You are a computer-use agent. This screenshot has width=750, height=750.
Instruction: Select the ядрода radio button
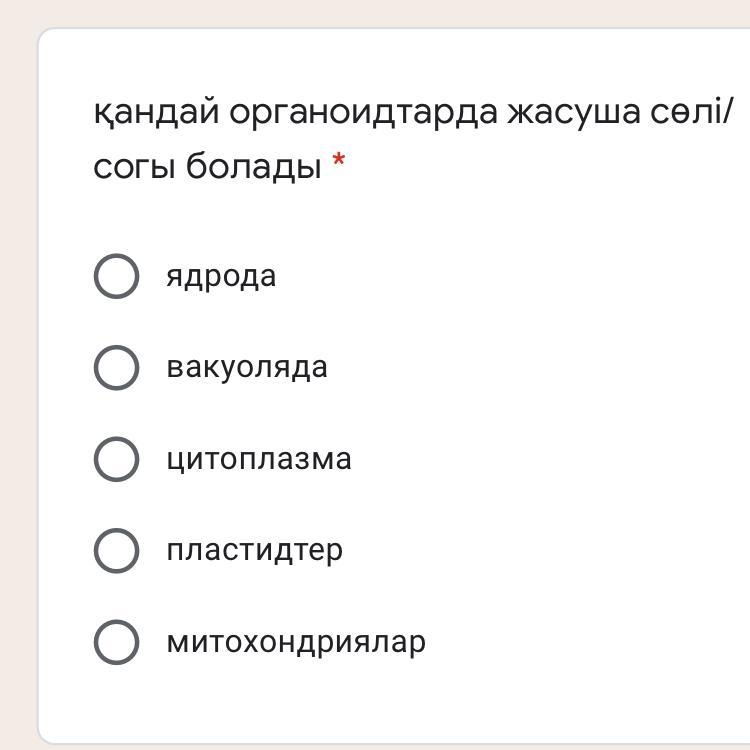click(116, 276)
